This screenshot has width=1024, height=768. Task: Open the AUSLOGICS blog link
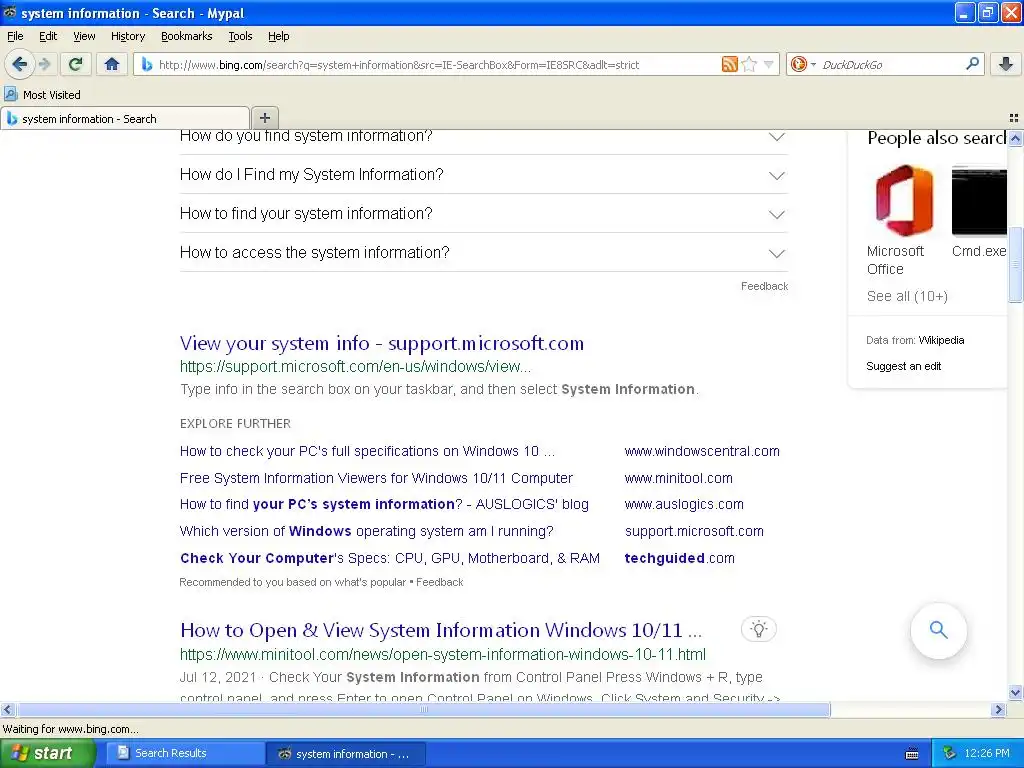coord(384,504)
